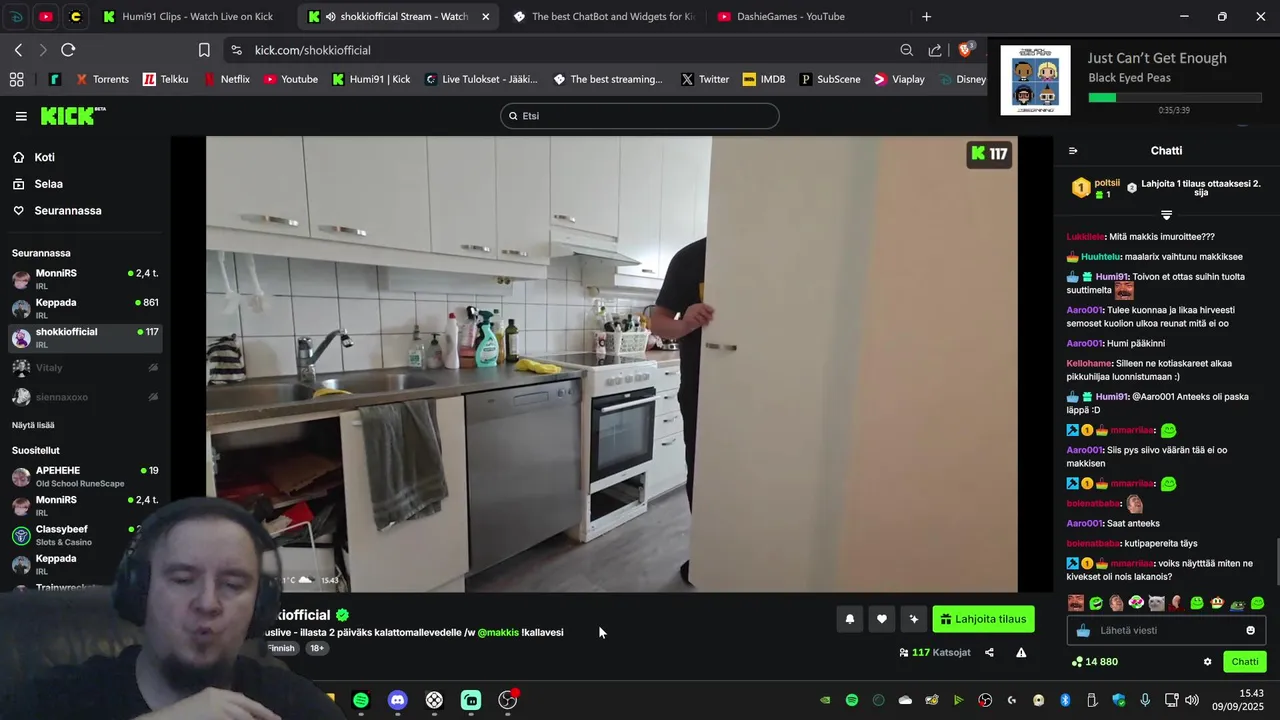Open Spotify from taskbar
Viewport: 1280px width, 720px height.
[x=361, y=700]
